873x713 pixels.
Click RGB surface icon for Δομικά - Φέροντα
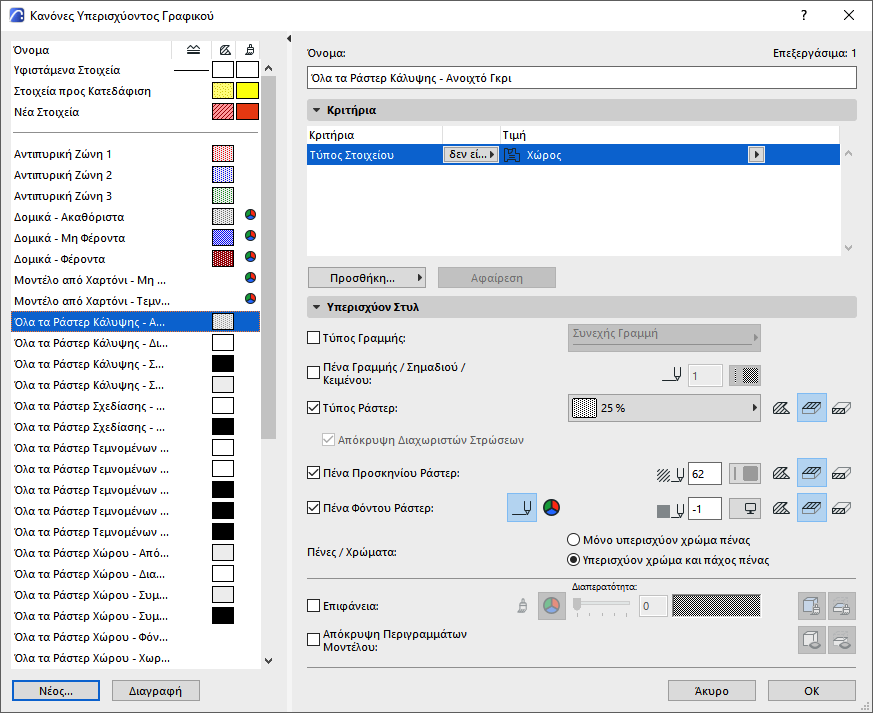[251, 257]
